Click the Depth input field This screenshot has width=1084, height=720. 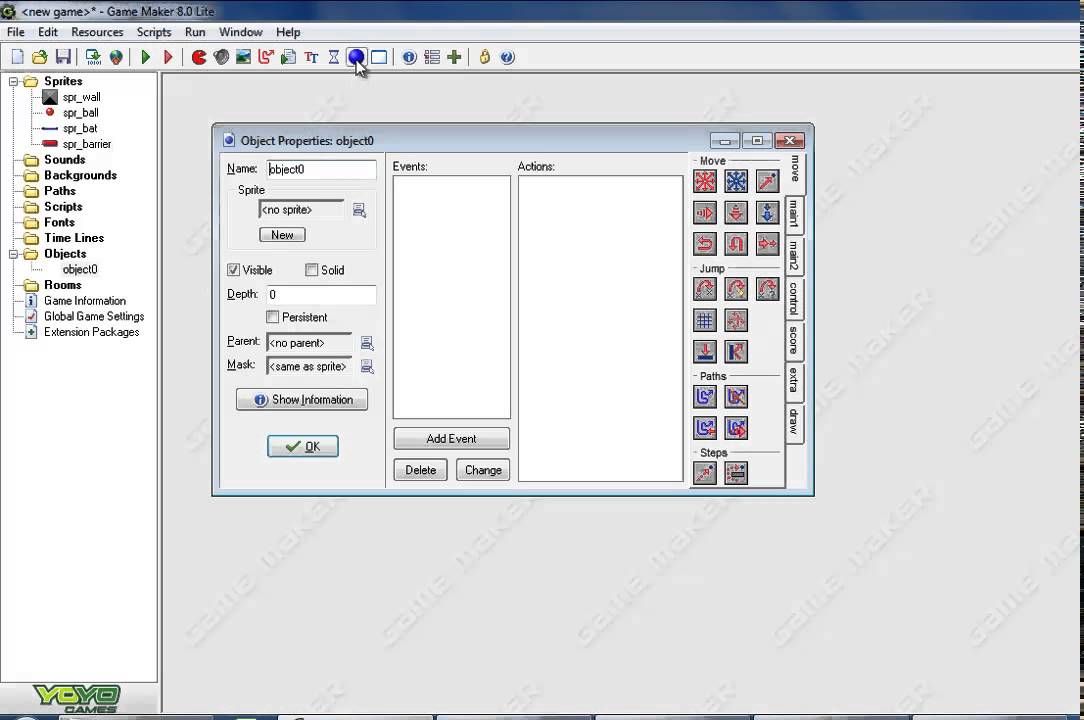click(x=321, y=295)
